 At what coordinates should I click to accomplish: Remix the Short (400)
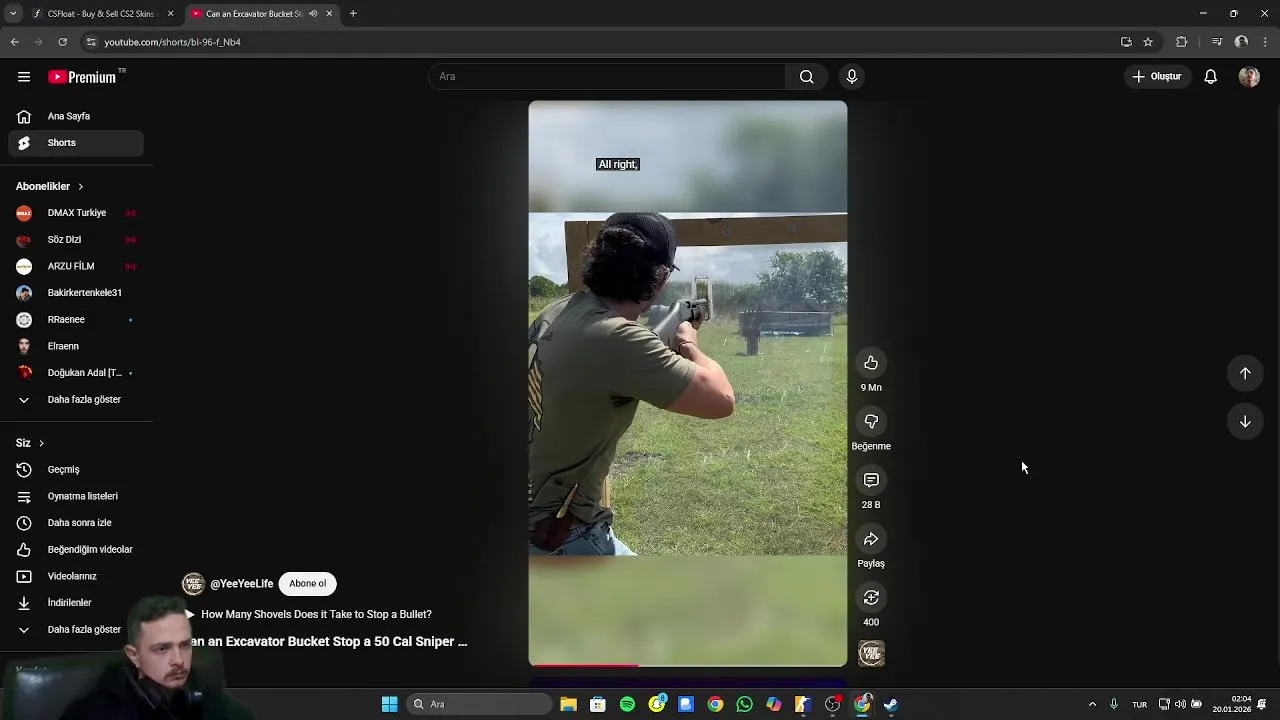tap(871, 598)
